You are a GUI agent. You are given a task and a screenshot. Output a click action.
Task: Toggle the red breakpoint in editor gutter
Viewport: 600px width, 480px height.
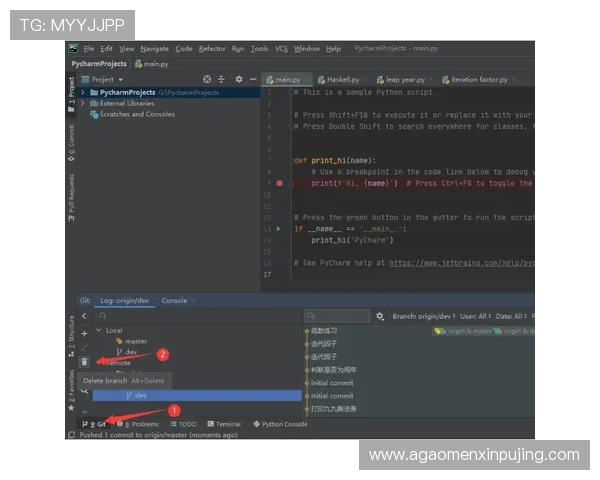pyautogui.click(x=279, y=183)
